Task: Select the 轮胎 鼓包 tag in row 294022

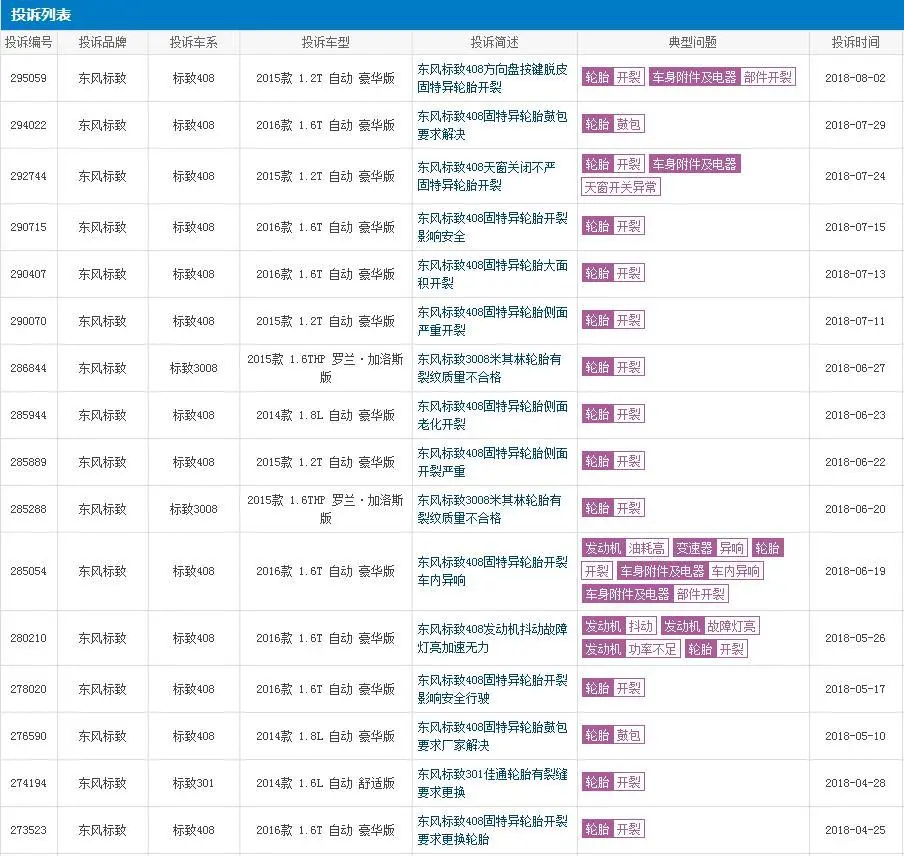Action: click(x=613, y=124)
